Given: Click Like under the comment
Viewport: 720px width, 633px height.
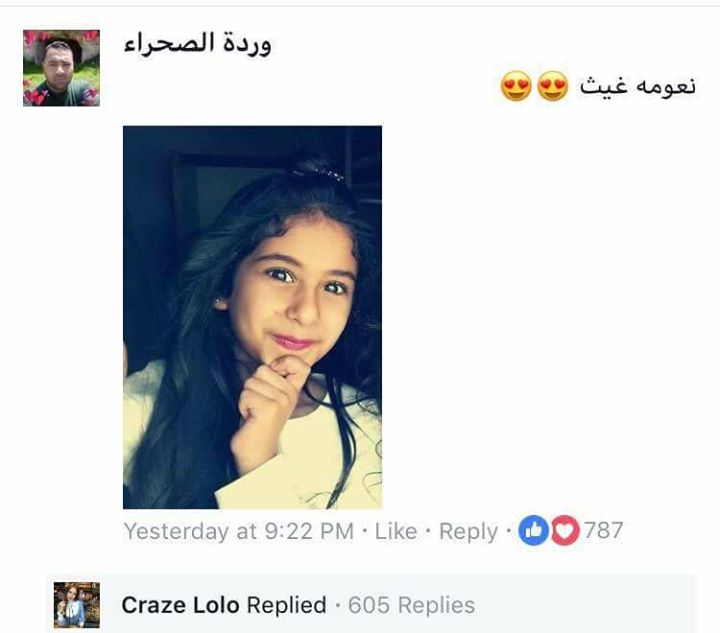Looking at the screenshot, I should coord(396,532).
